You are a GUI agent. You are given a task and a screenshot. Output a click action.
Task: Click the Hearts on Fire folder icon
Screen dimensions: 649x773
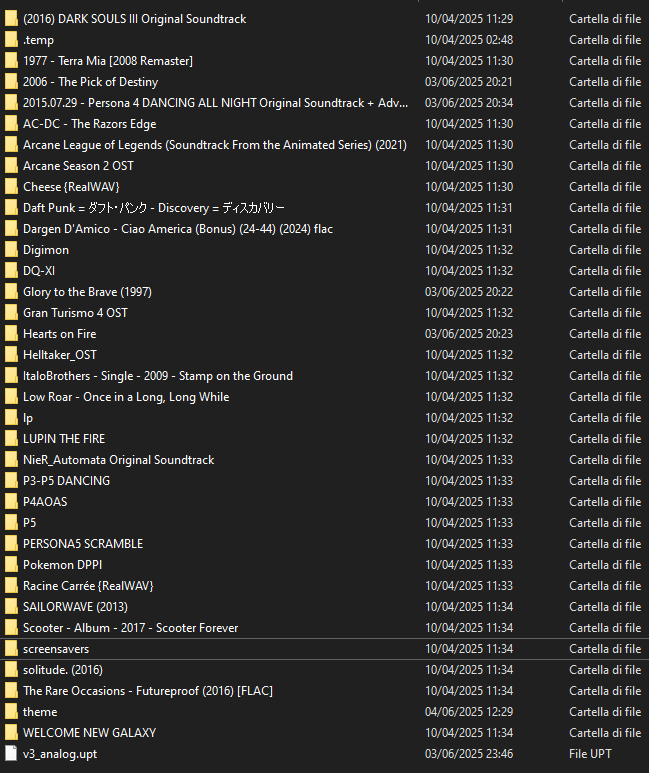[x=11, y=334]
